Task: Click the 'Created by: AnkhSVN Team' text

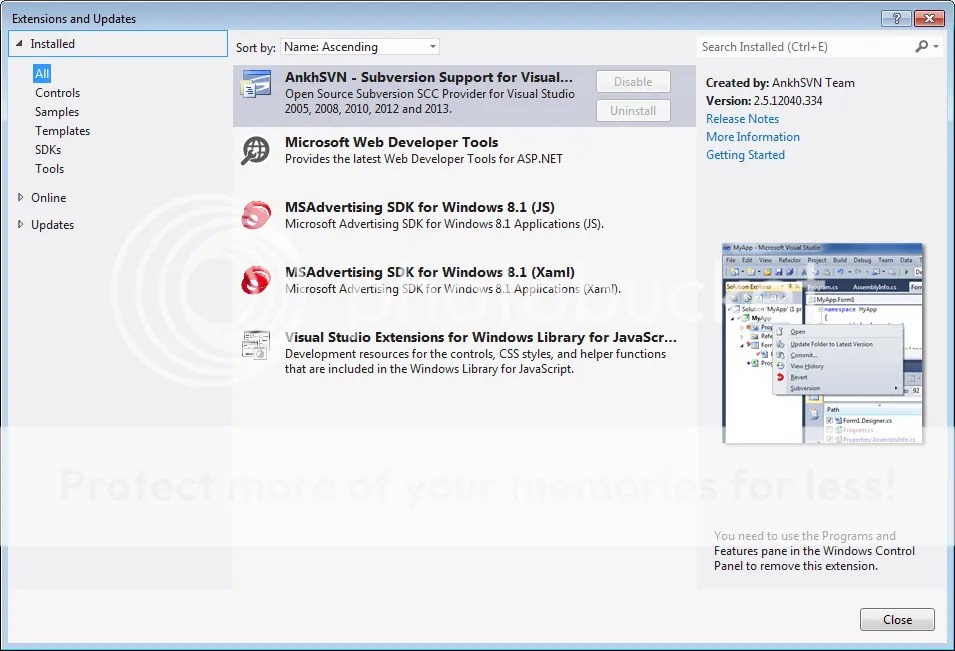Action: 780,83
